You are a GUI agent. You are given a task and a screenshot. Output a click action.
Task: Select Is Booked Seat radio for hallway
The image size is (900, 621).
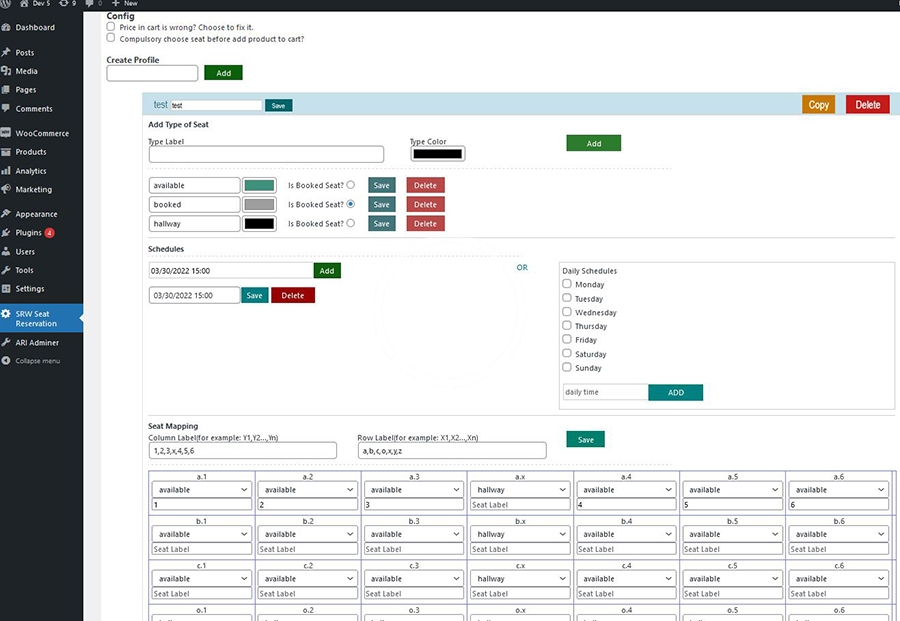[x=350, y=223]
